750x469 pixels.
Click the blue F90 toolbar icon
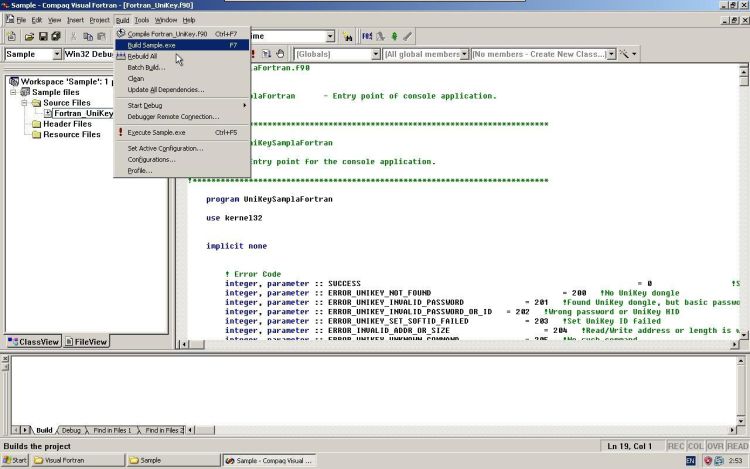click(367, 36)
